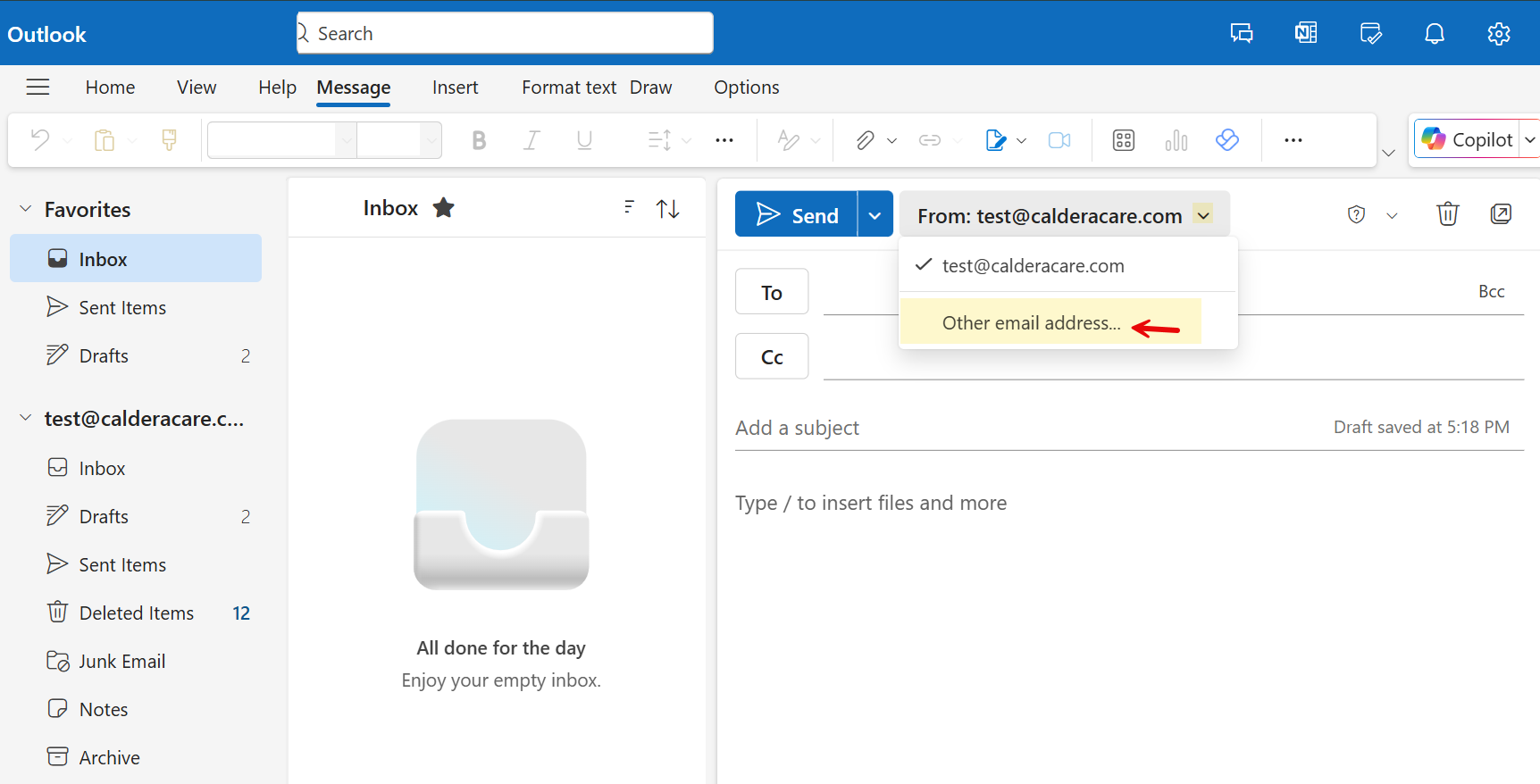This screenshot has width=1540, height=784.
Task: Switch to the Insert tab
Action: click(455, 88)
